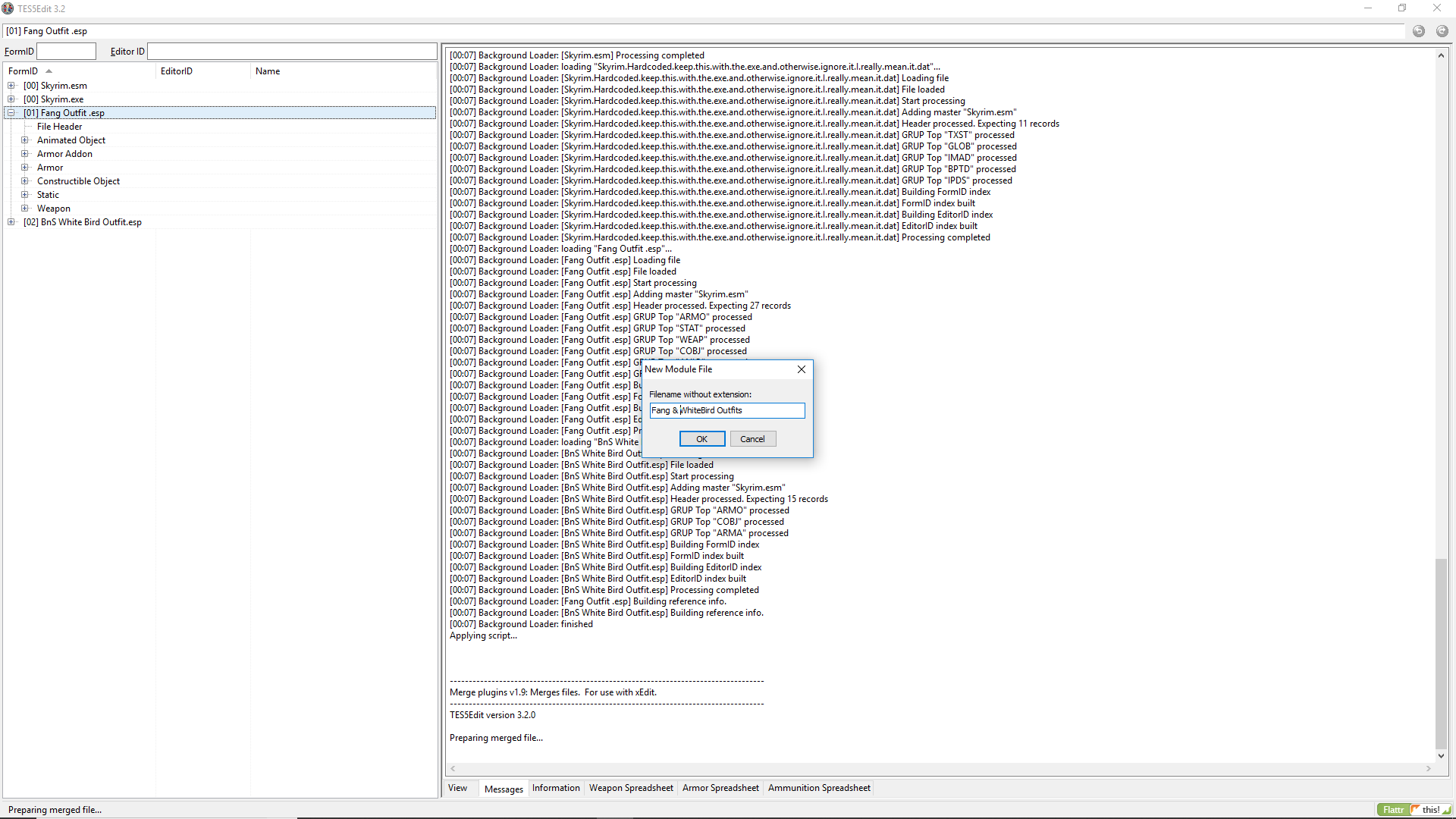Expand the Weapon group
The height and width of the screenshot is (819, 1456).
pyautogui.click(x=25, y=209)
